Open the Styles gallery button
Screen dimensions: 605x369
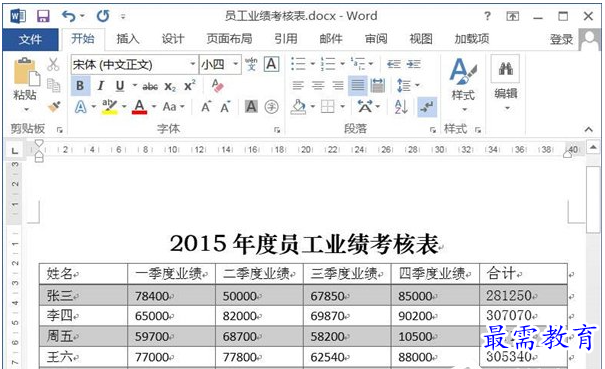[x=463, y=85]
